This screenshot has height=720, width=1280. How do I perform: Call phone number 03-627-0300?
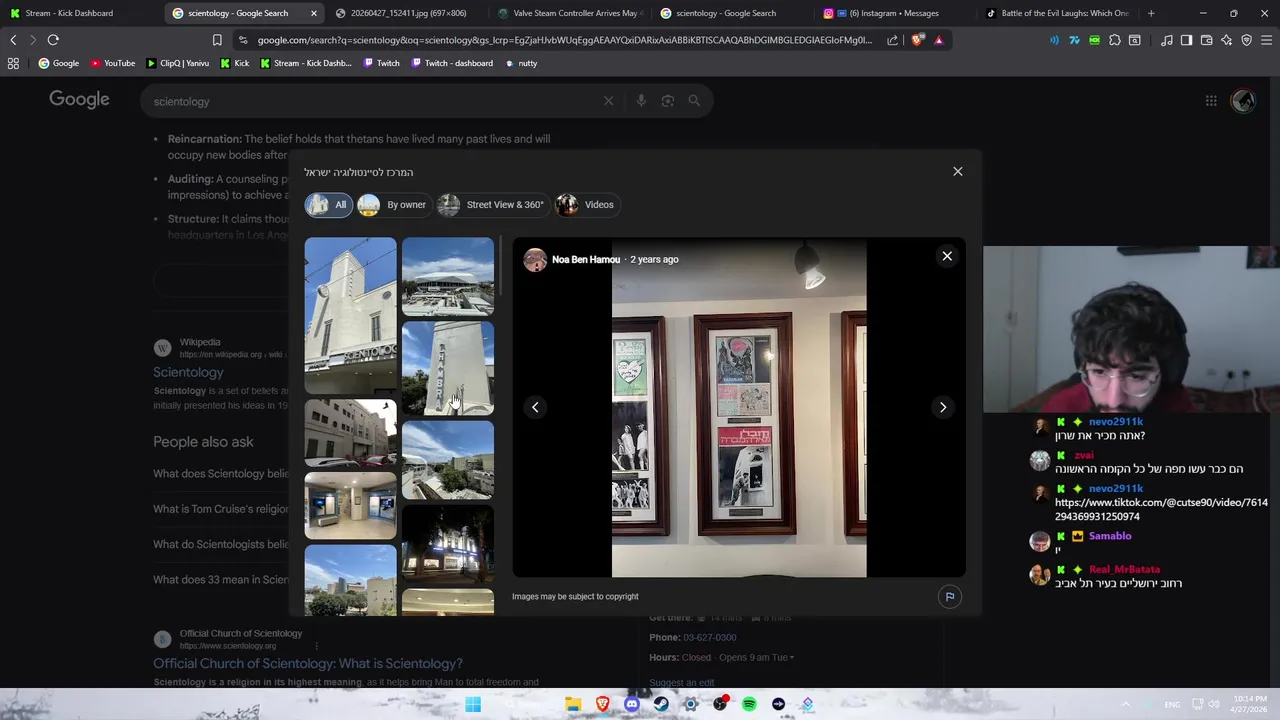(709, 638)
